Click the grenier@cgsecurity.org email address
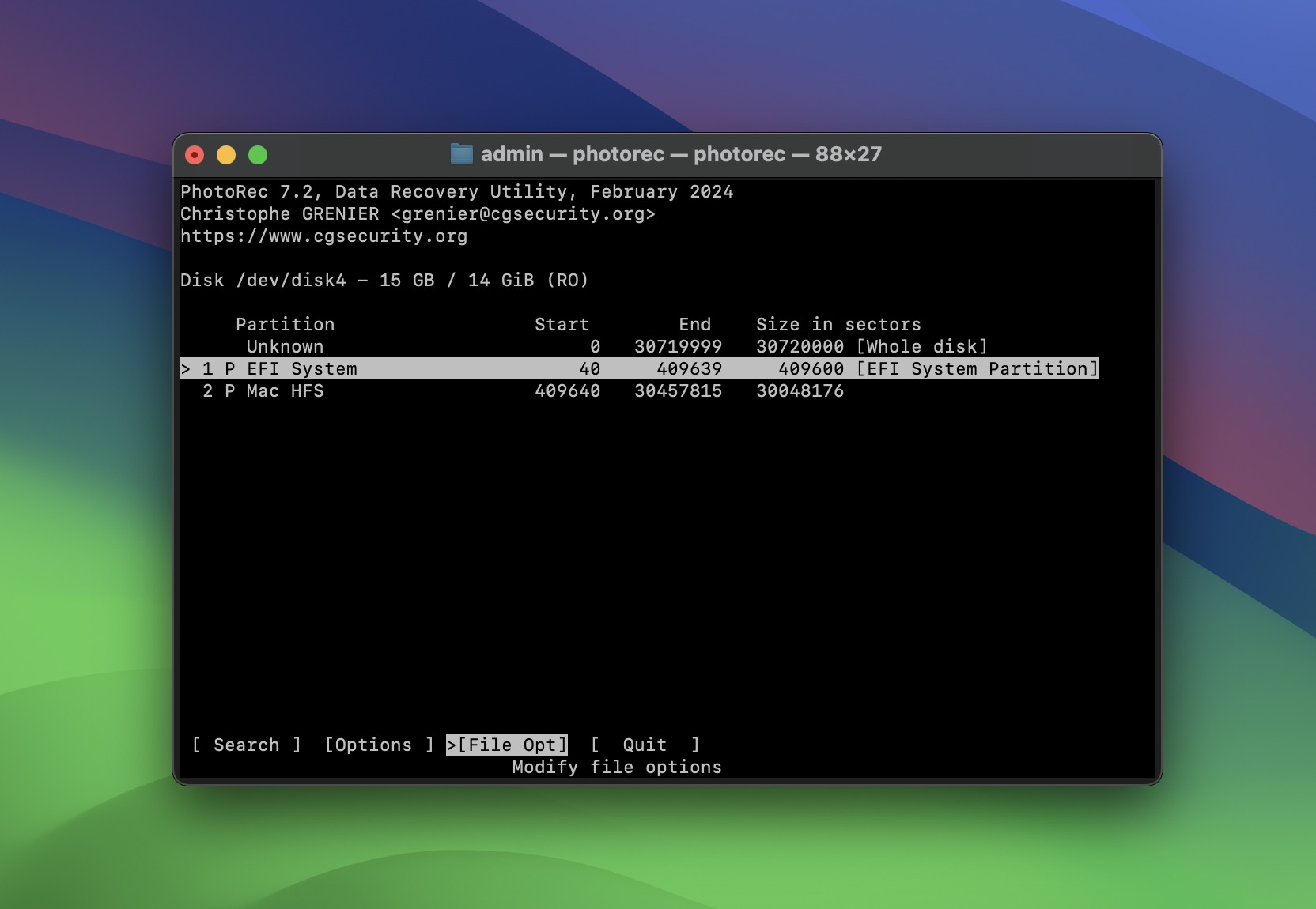Viewport: 1316px width, 909px height. tap(523, 213)
